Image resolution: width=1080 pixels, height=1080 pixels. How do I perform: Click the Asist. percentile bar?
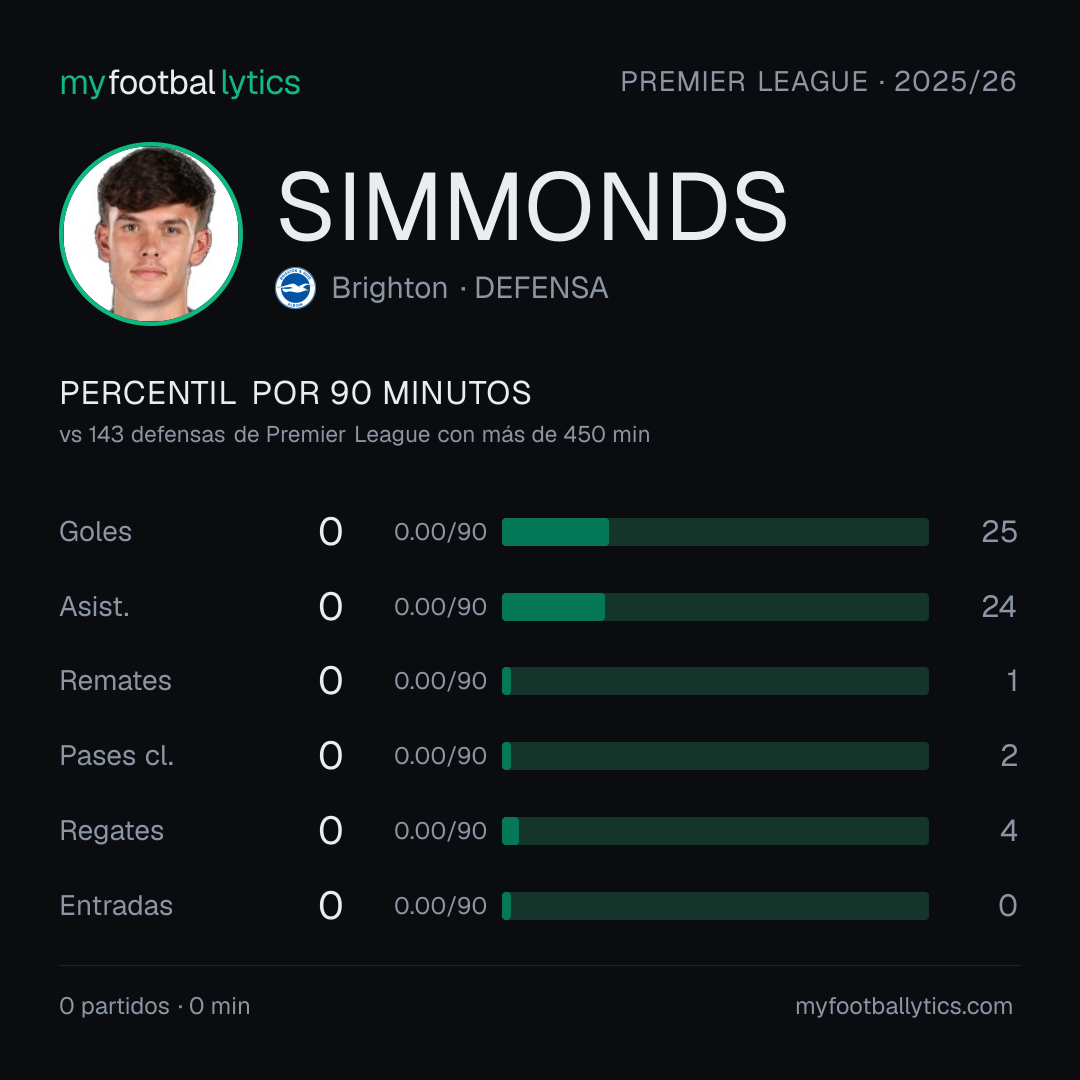point(715,607)
